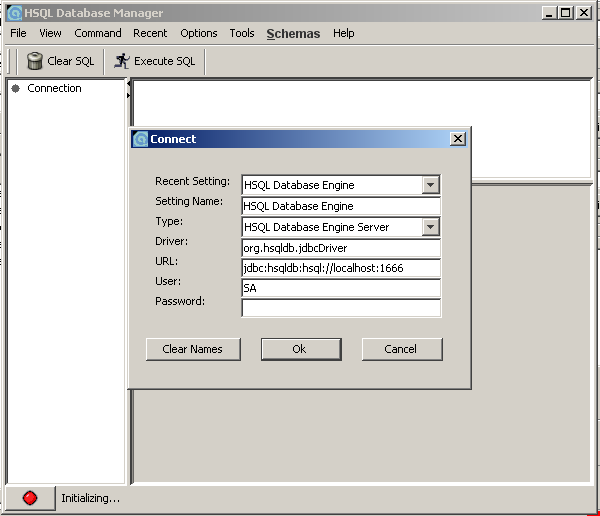Select the Recent Setting combo box
This screenshot has width=600, height=516.
tap(341, 185)
